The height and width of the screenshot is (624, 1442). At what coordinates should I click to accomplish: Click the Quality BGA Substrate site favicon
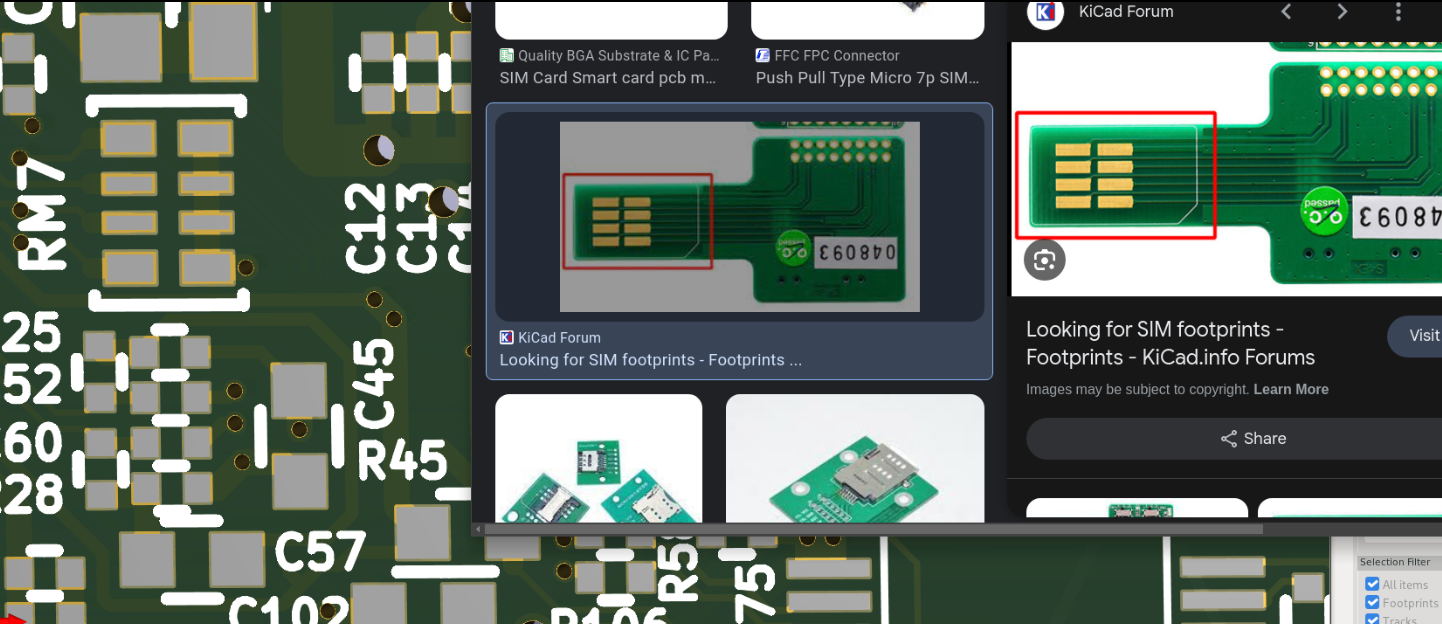pyautogui.click(x=507, y=56)
